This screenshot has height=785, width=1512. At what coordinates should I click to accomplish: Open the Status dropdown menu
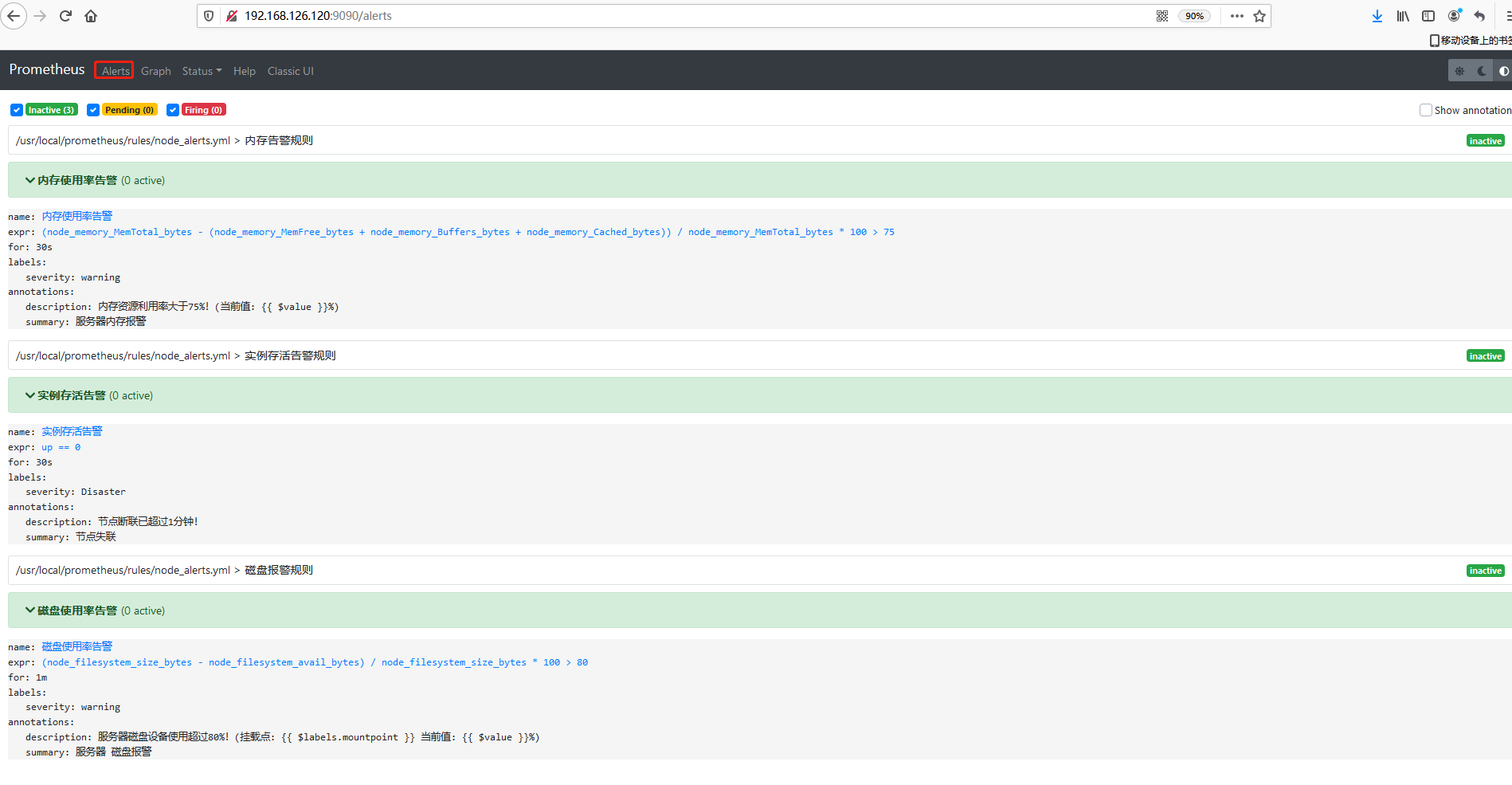202,71
